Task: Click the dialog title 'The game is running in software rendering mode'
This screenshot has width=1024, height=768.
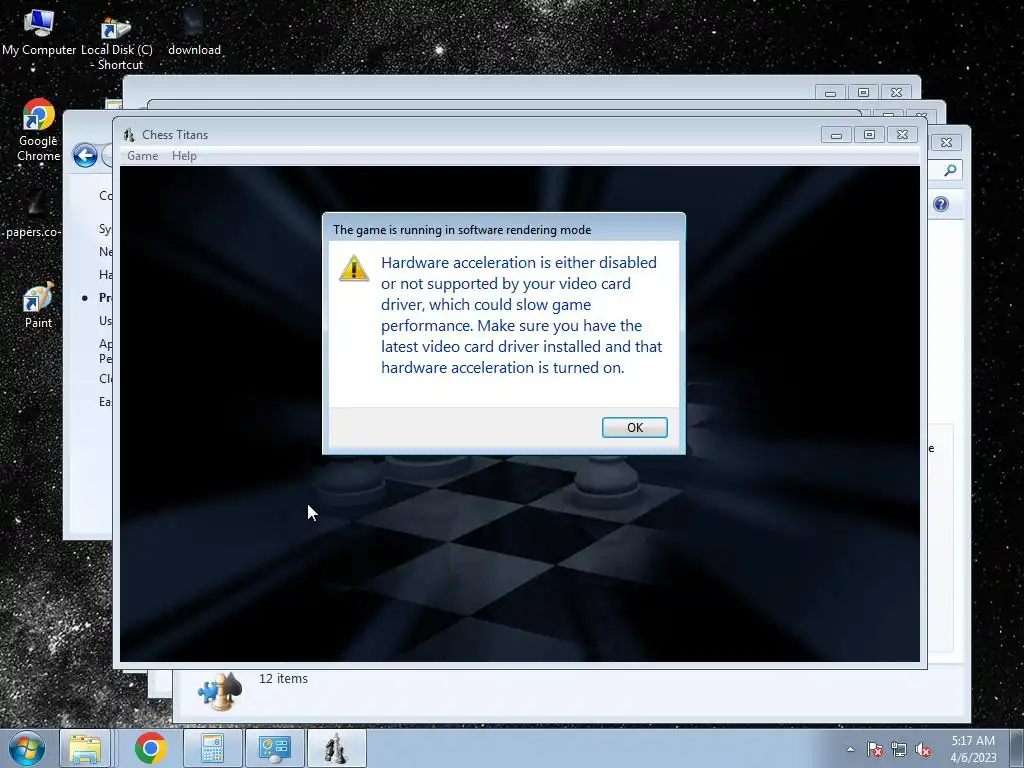Action: [x=462, y=230]
